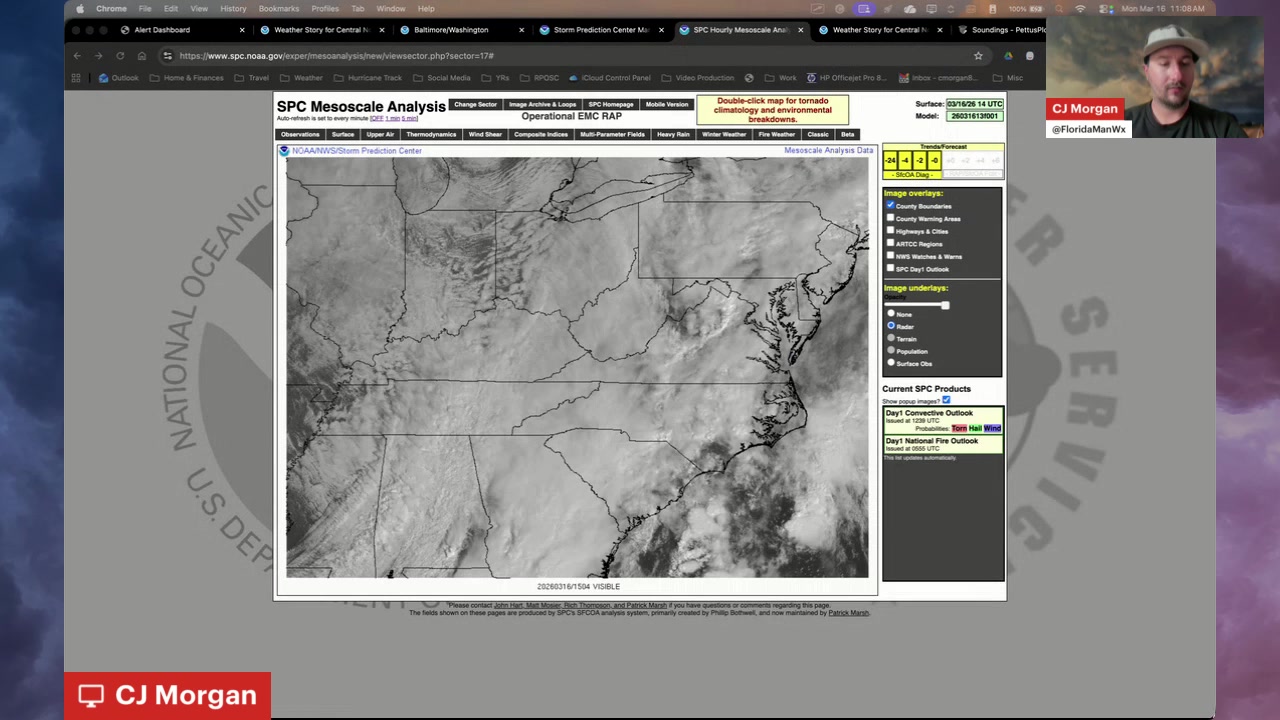The width and height of the screenshot is (1280, 720).
Task: Select the None underlay radio button
Action: tap(891, 314)
